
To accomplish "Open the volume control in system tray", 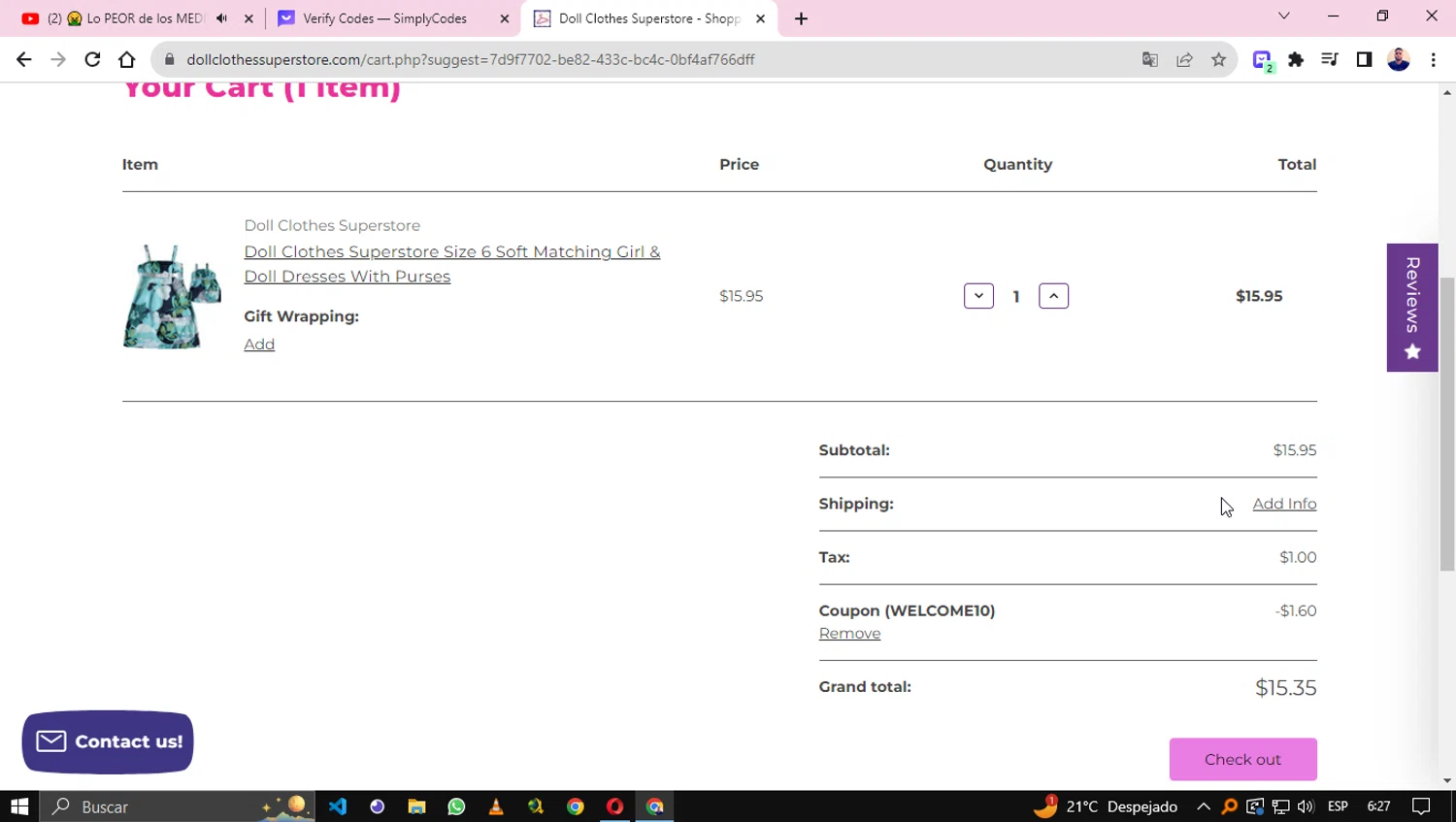I will [1306, 806].
